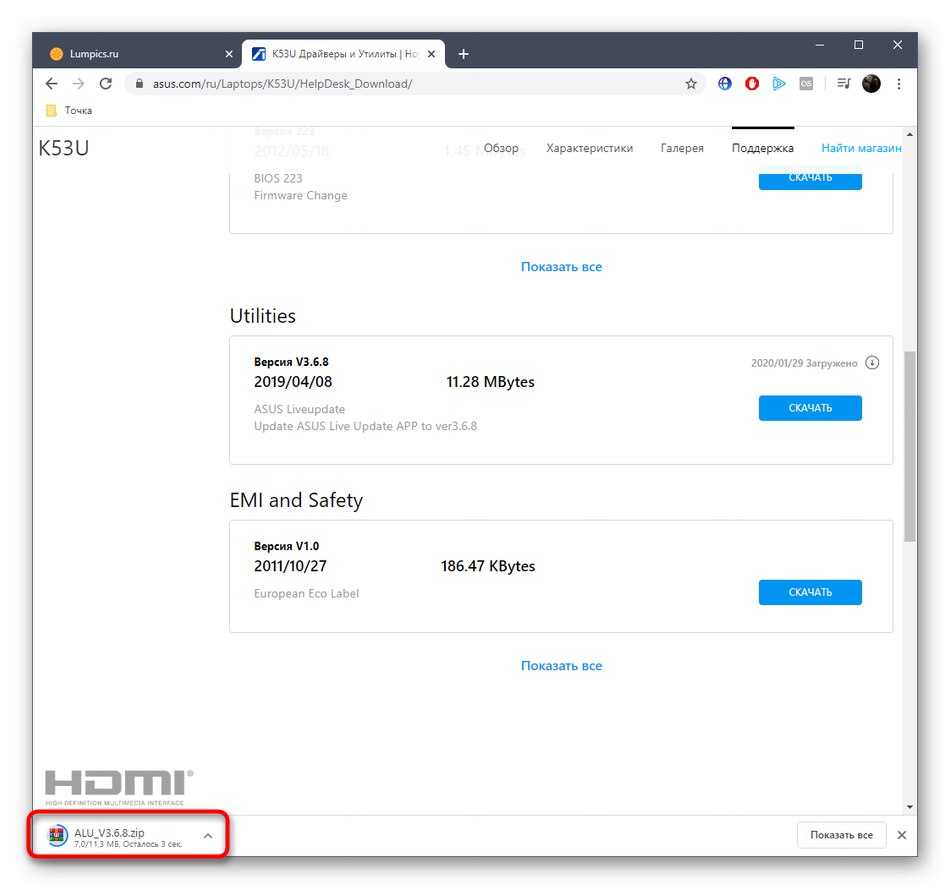The image size is (950, 889).
Task: Select the Поддержка section
Action: (763, 148)
